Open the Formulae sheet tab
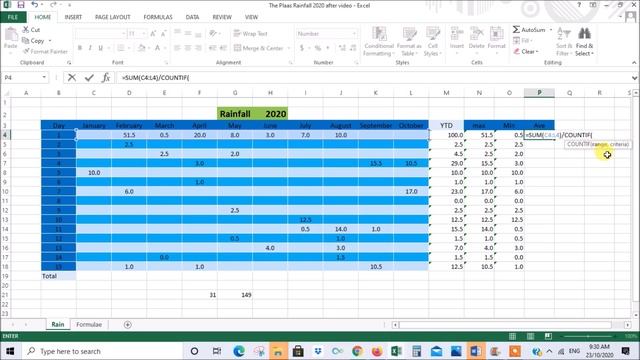The height and width of the screenshot is (360, 640). (x=89, y=324)
